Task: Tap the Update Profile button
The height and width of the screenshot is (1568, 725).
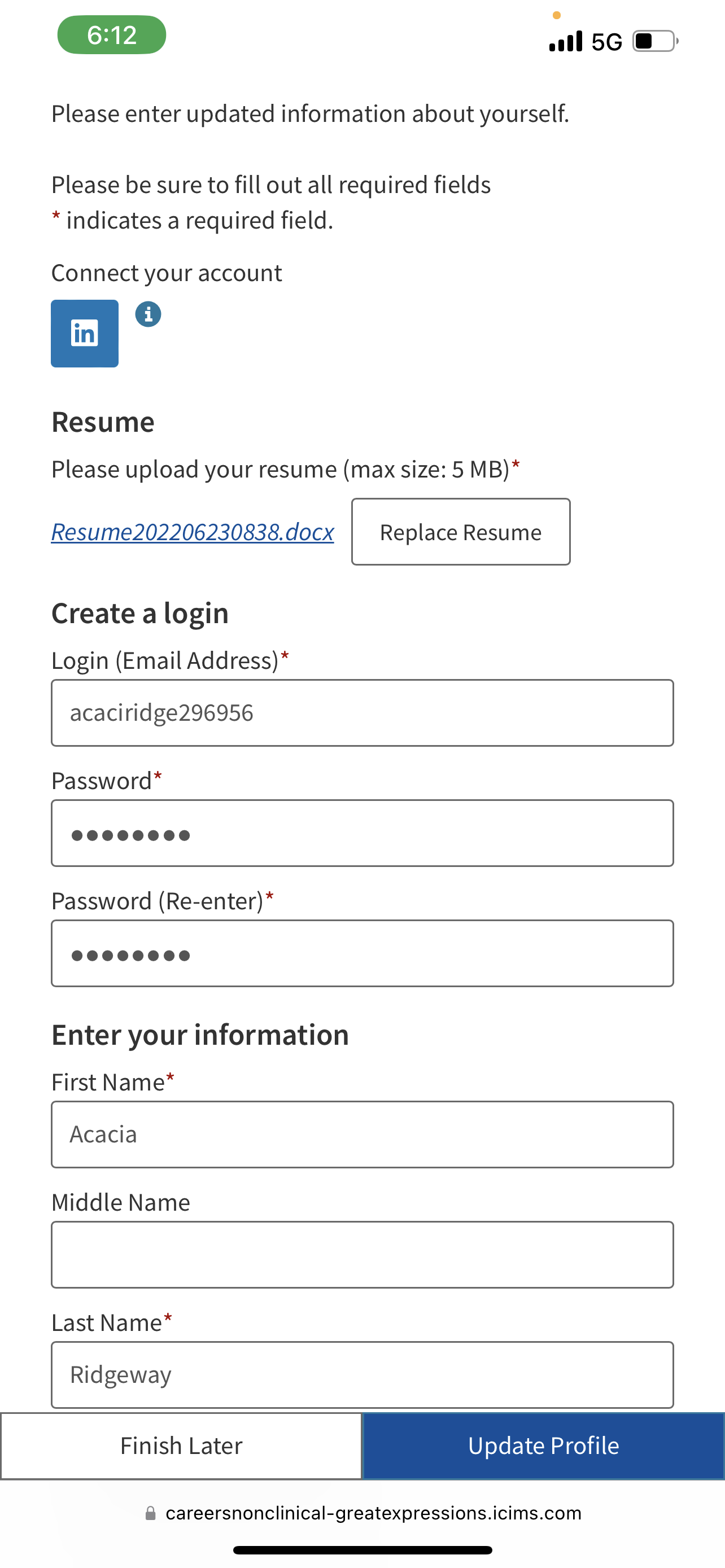Action: 543,1446
